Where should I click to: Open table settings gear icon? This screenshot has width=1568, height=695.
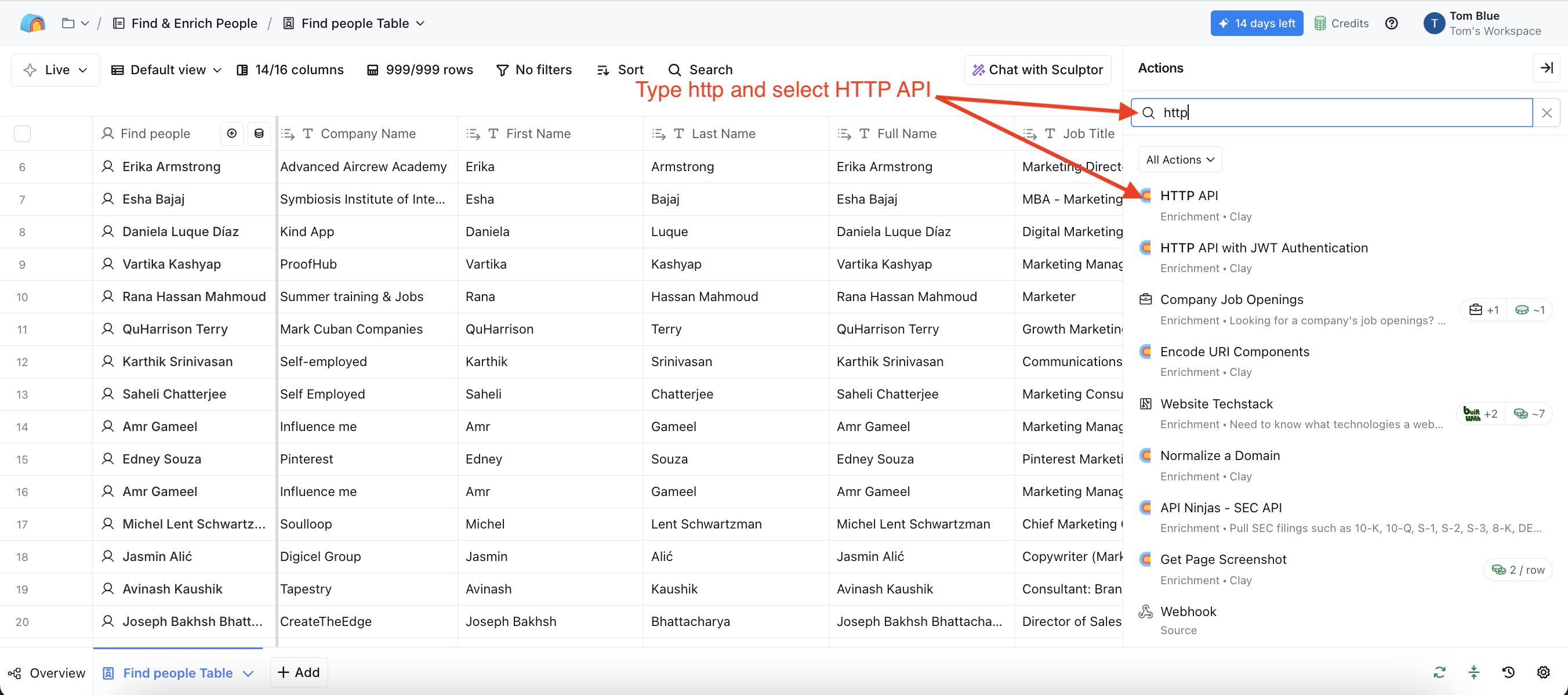pos(1542,672)
